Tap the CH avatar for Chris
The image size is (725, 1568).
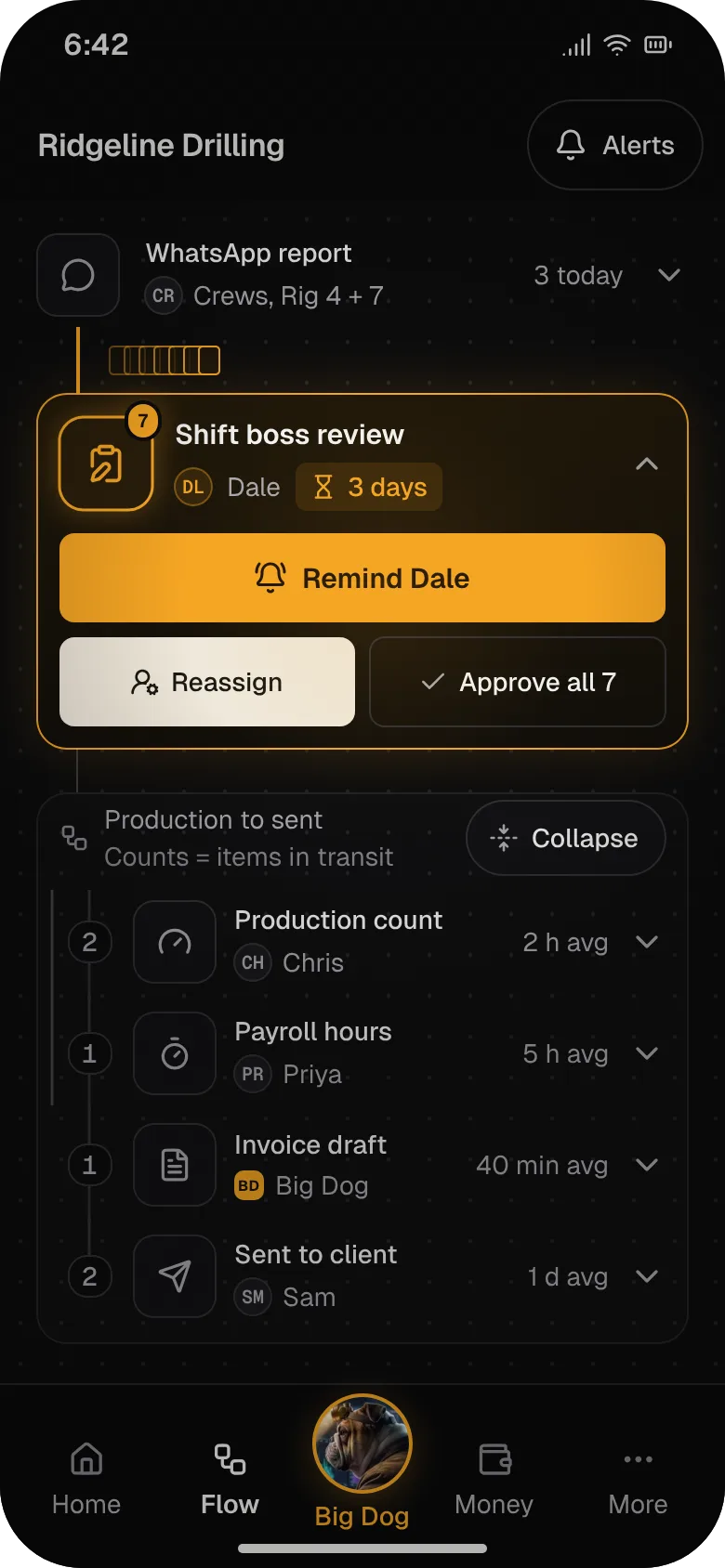[253, 963]
